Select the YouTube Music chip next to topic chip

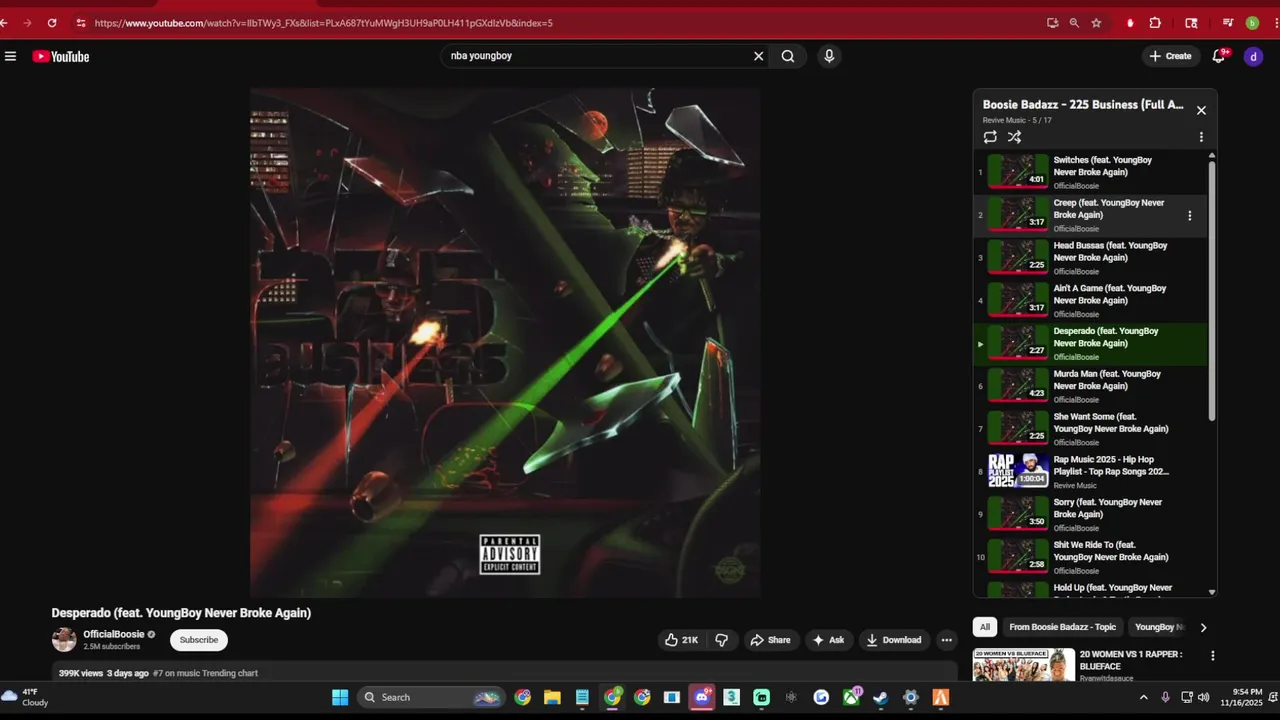(x=1158, y=627)
